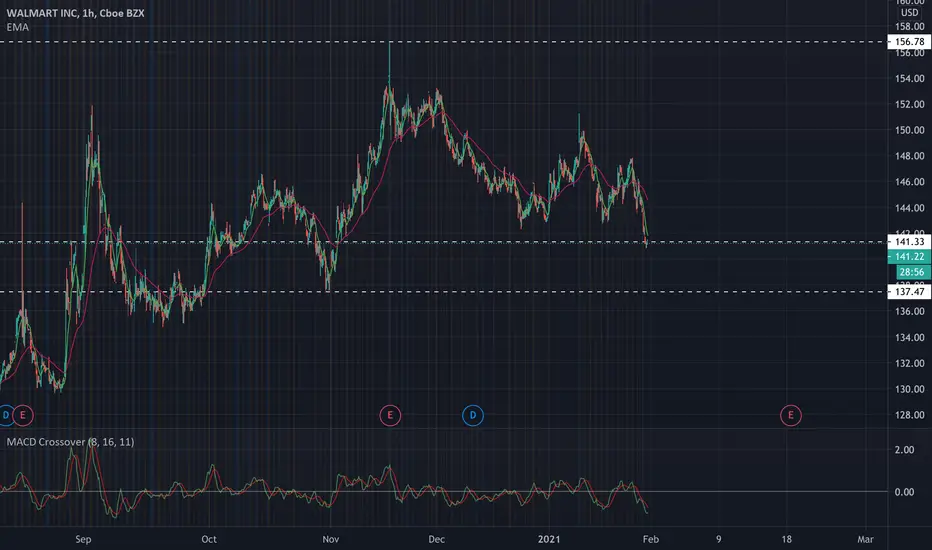Click the 28:56 bar countdown label

pos(913,272)
